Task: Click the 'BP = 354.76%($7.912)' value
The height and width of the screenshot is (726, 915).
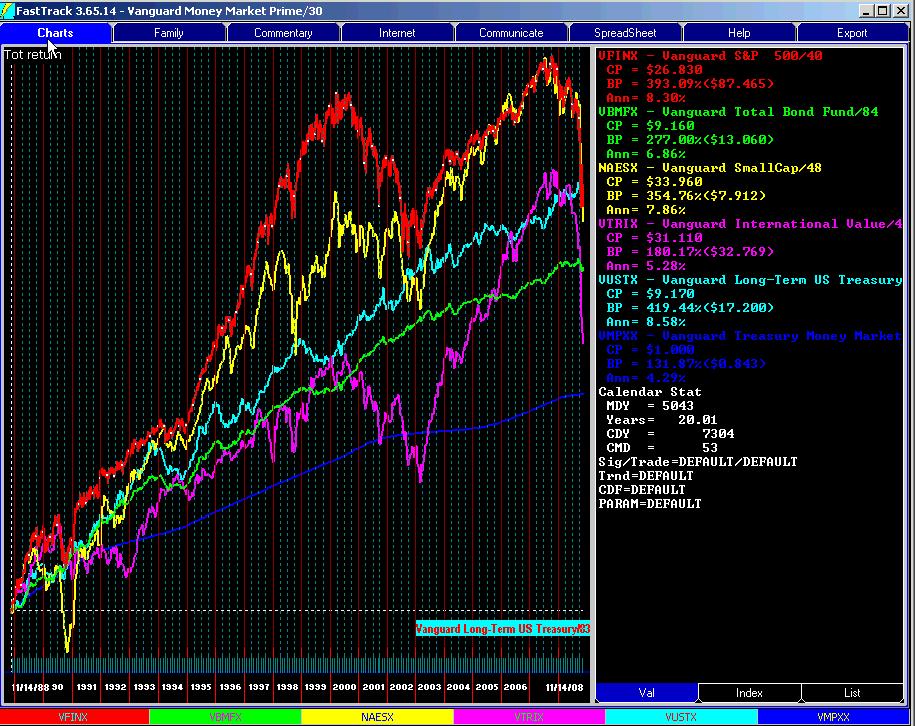Action: [x=686, y=196]
